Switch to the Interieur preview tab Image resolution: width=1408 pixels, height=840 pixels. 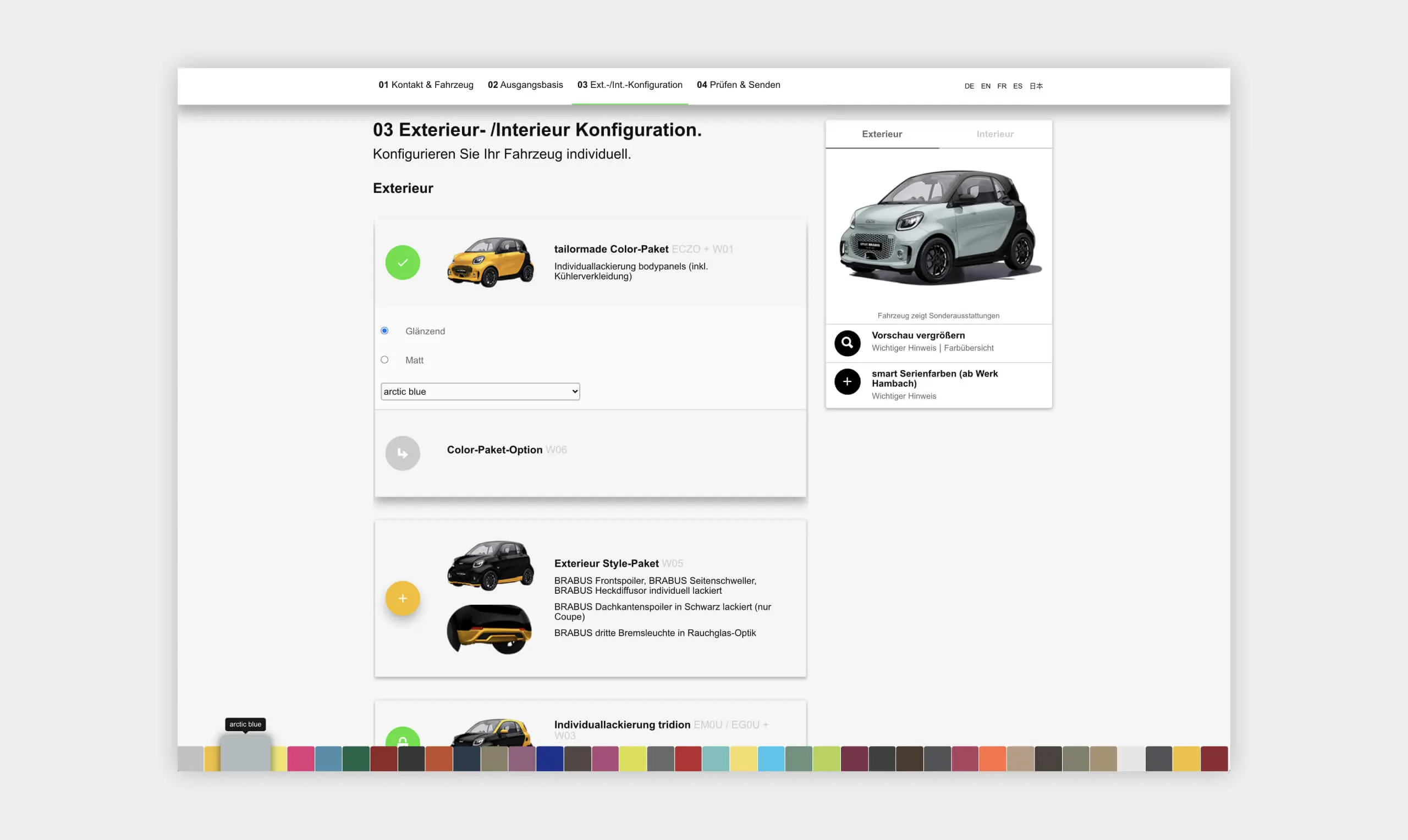pyautogui.click(x=995, y=134)
